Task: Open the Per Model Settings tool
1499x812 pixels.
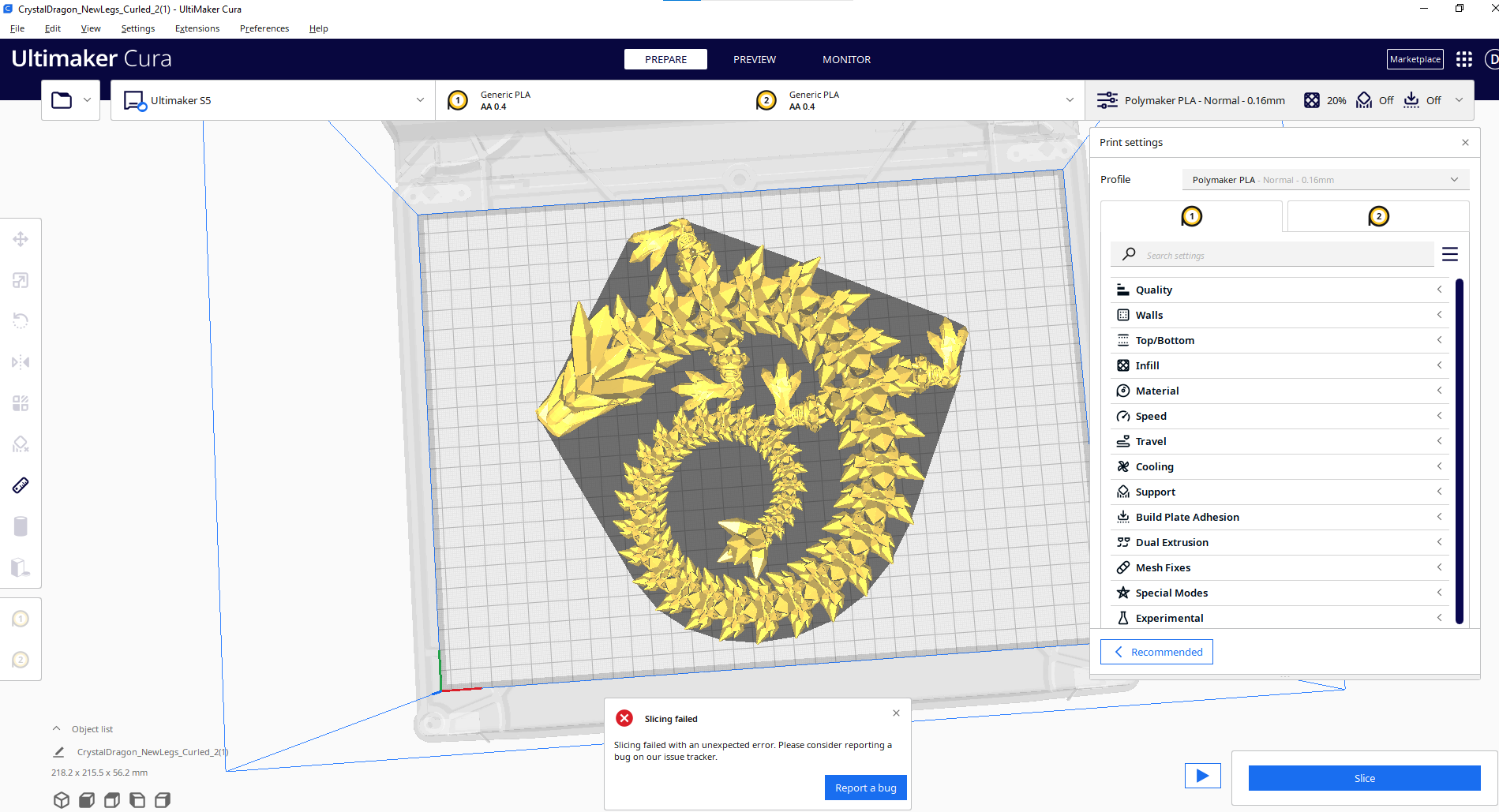Action: (x=21, y=403)
